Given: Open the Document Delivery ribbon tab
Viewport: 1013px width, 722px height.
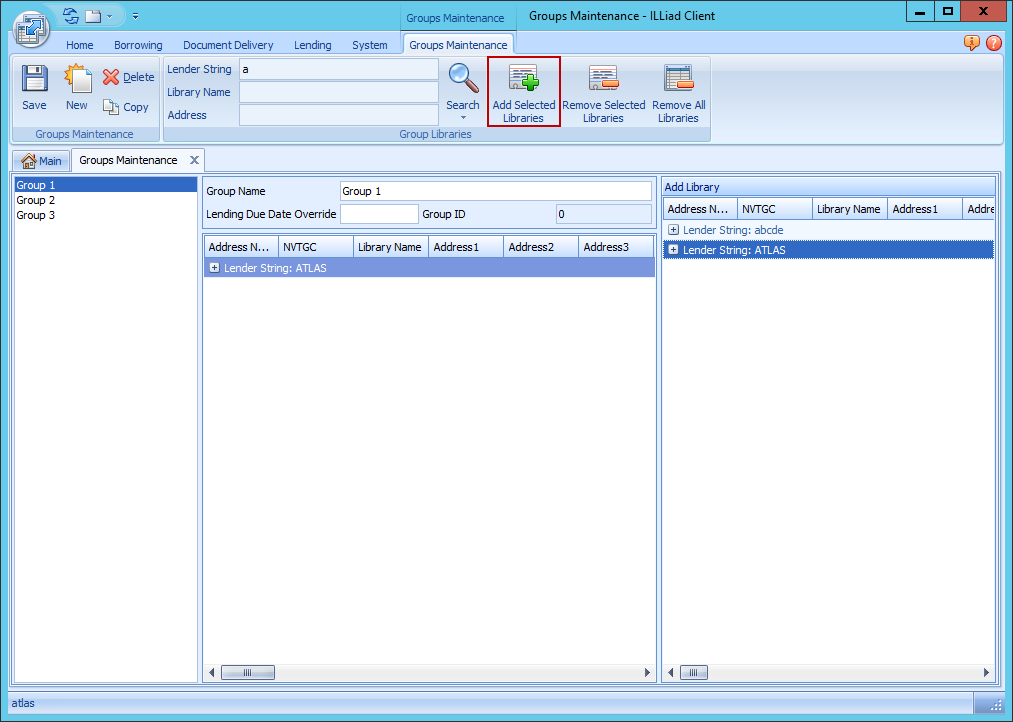Looking at the screenshot, I should pos(228,45).
